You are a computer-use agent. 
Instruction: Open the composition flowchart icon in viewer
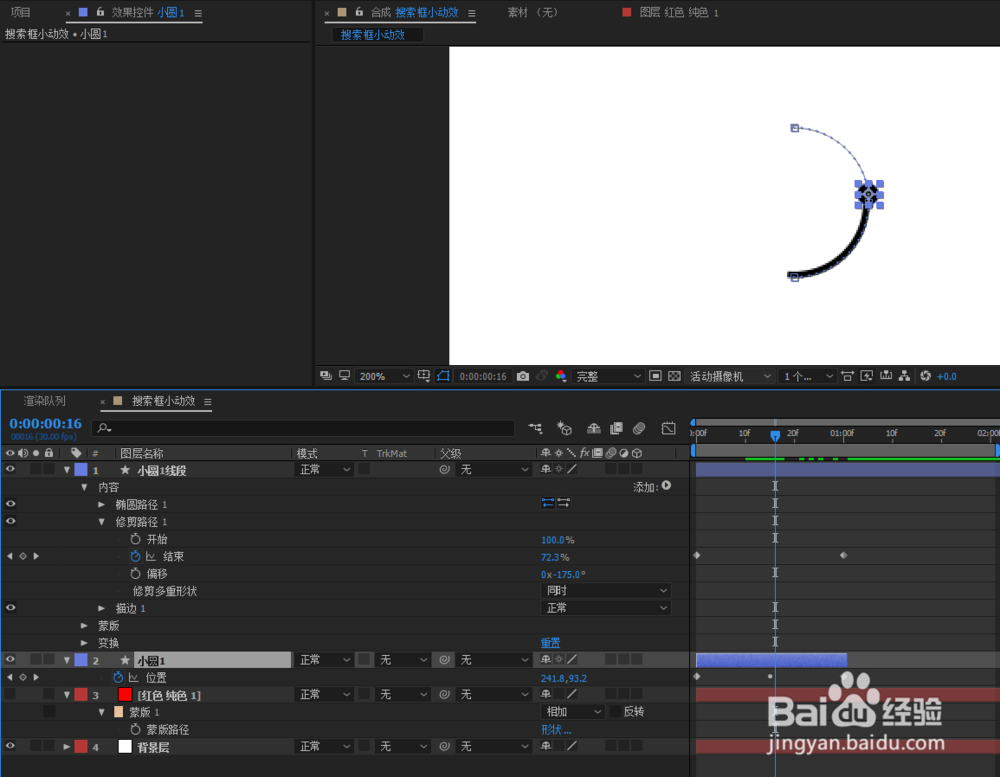coord(904,376)
